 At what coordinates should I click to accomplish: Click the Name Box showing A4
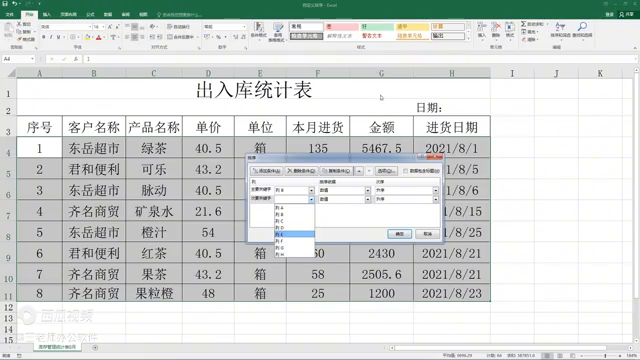18,59
